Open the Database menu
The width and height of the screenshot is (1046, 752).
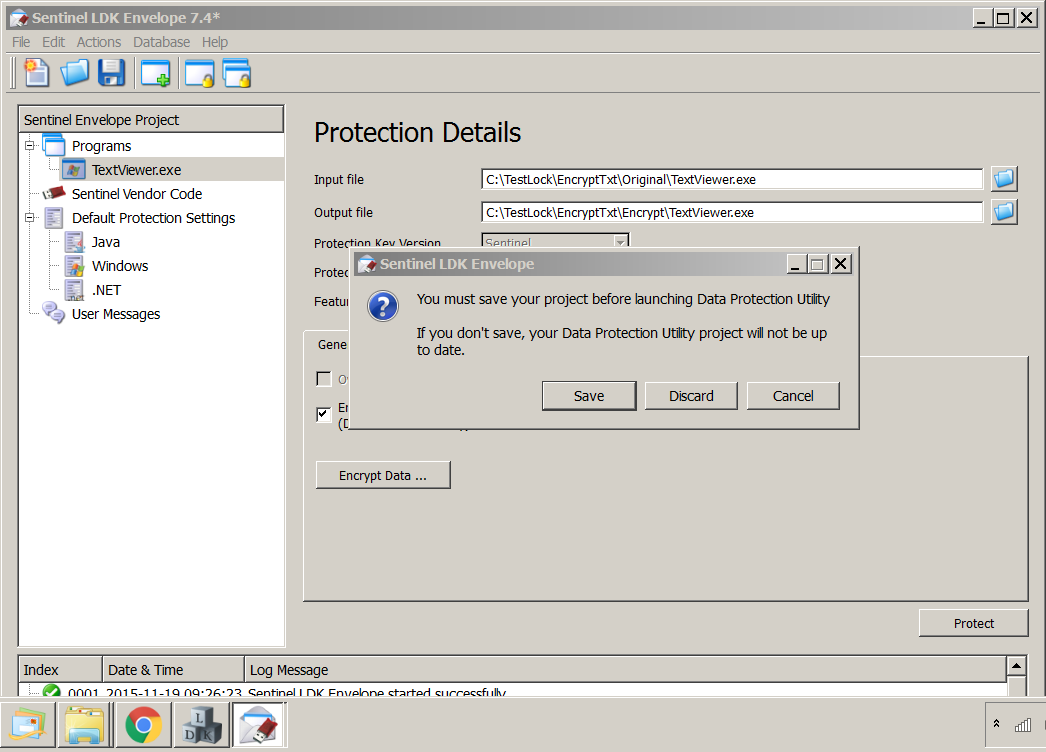click(x=160, y=41)
